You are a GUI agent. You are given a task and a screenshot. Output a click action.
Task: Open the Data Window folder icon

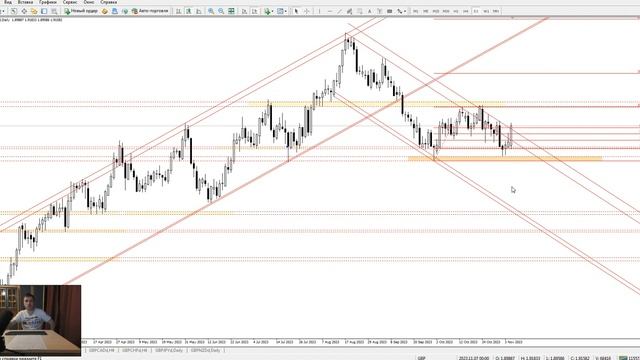34,11
